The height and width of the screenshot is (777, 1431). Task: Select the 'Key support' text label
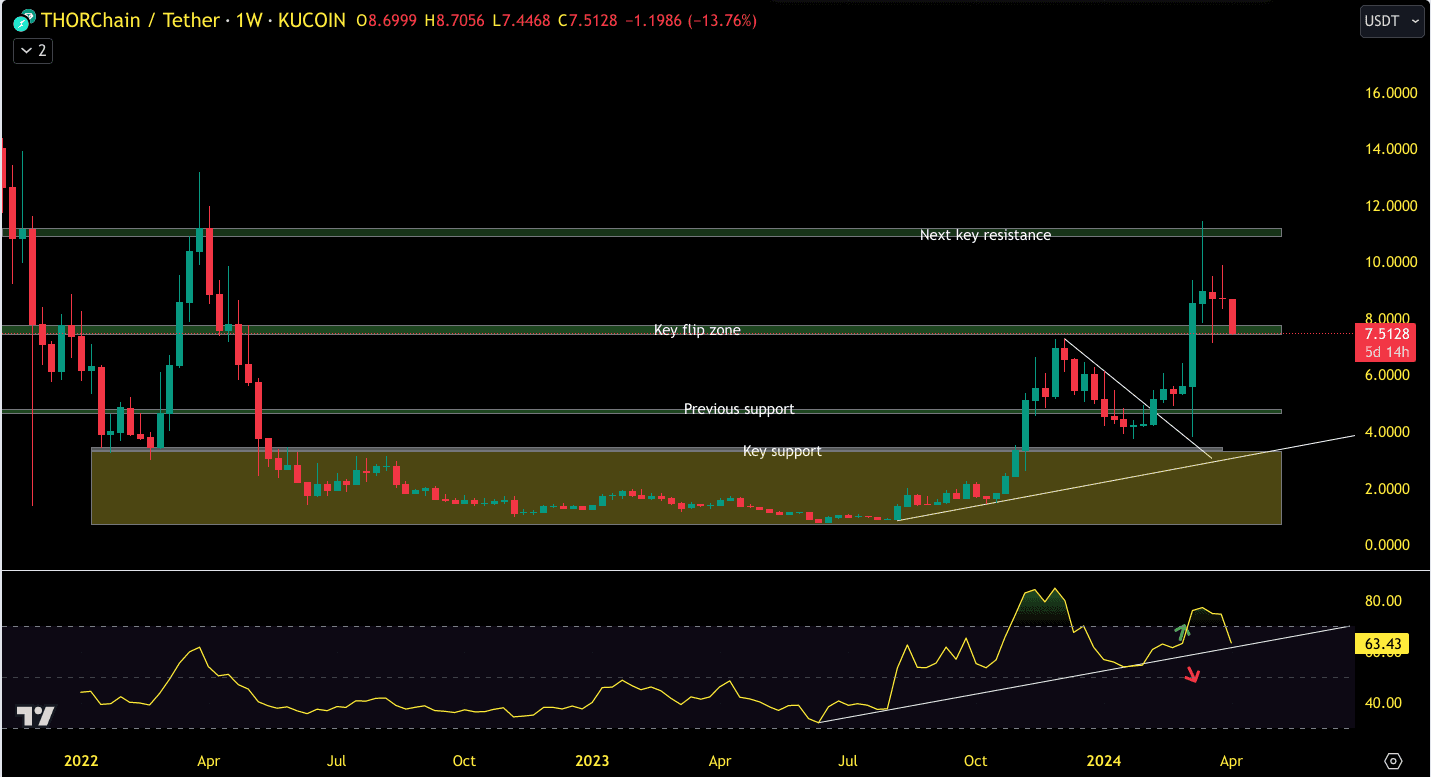pyautogui.click(x=782, y=451)
